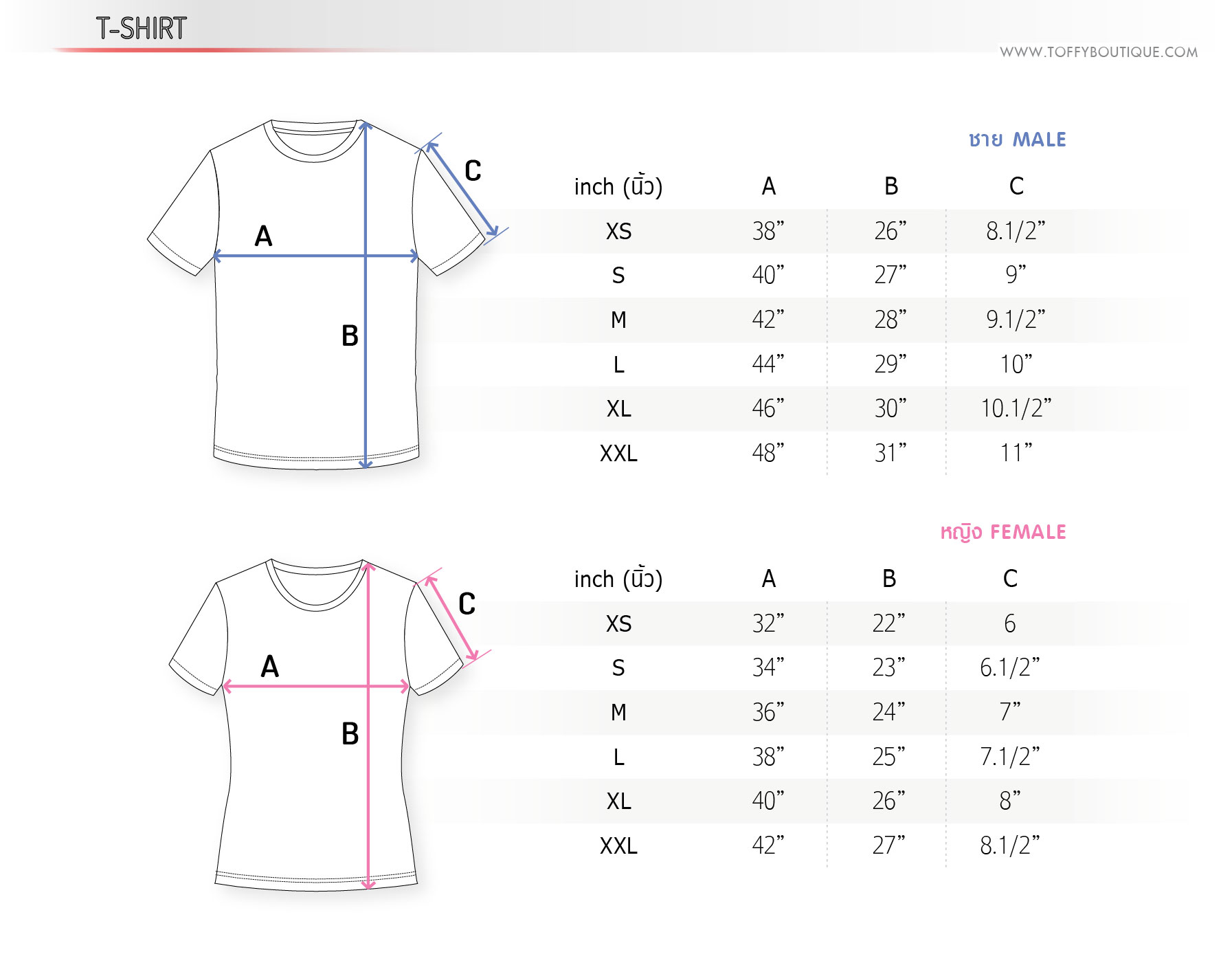Viewport: 1232px width, 963px height.
Task: Click female table column header C
Action: [1009, 578]
